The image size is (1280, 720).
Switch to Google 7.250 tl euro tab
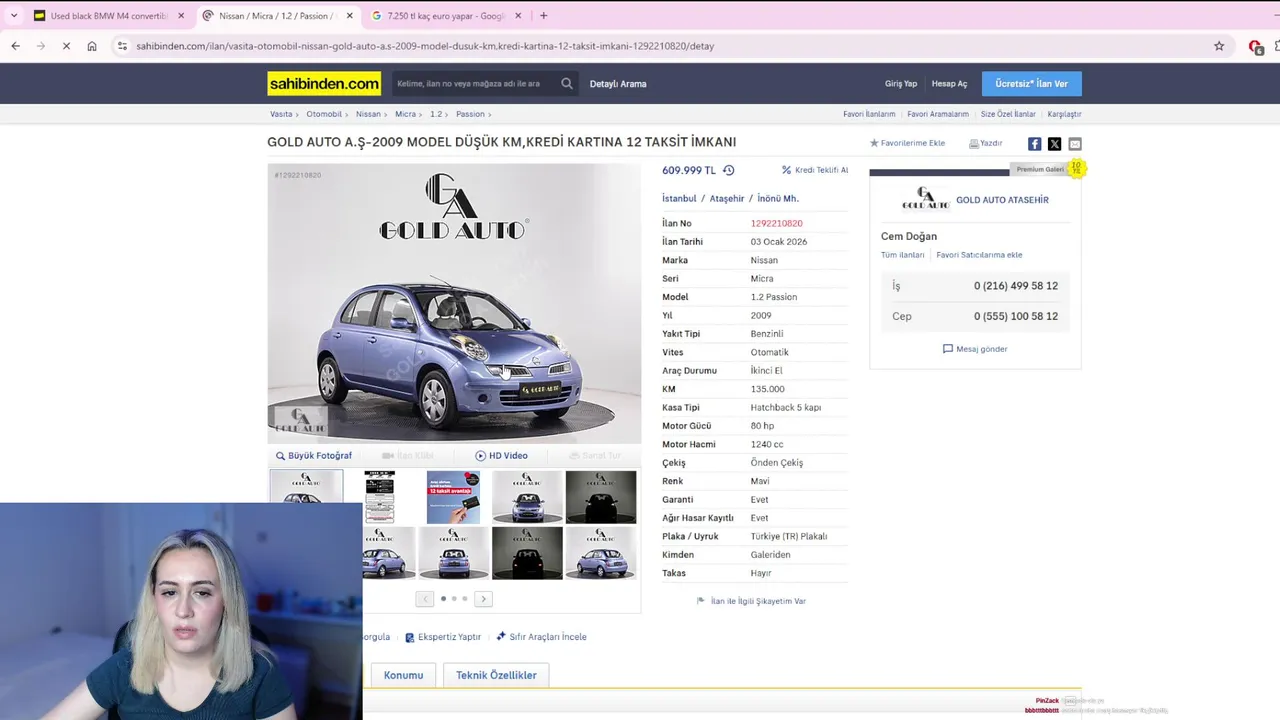(x=445, y=16)
